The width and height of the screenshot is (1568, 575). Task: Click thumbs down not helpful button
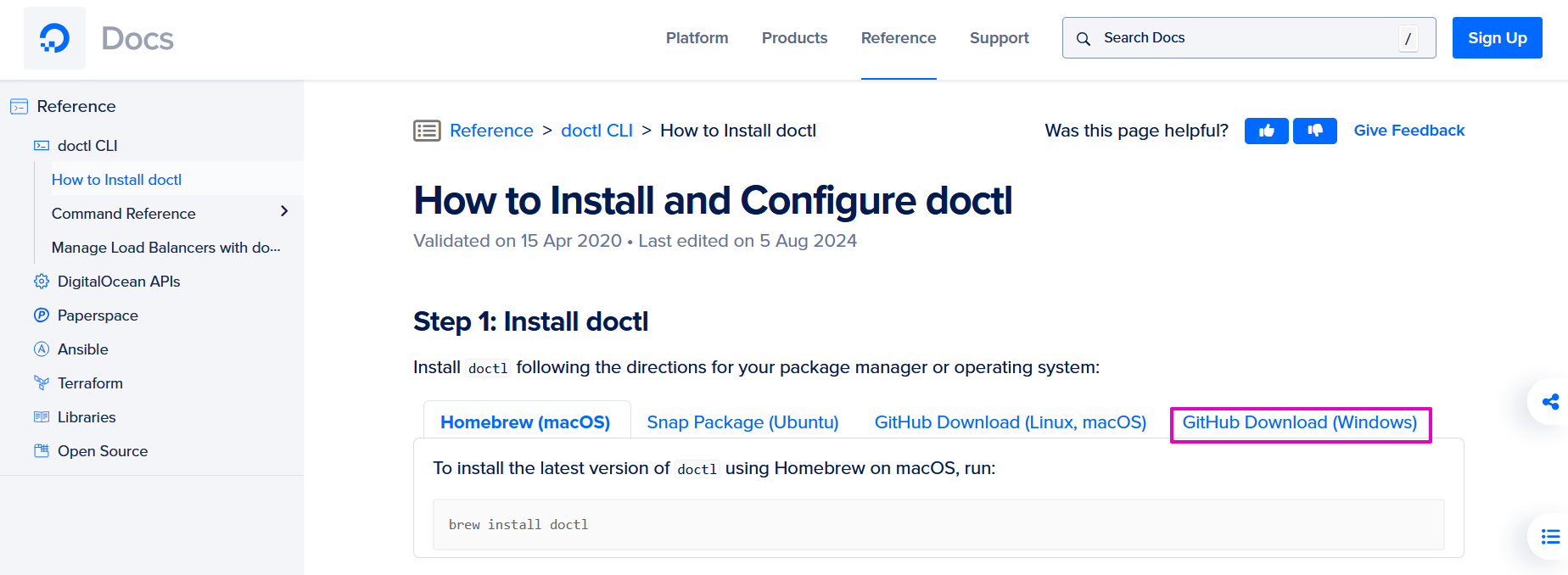[x=1314, y=131]
